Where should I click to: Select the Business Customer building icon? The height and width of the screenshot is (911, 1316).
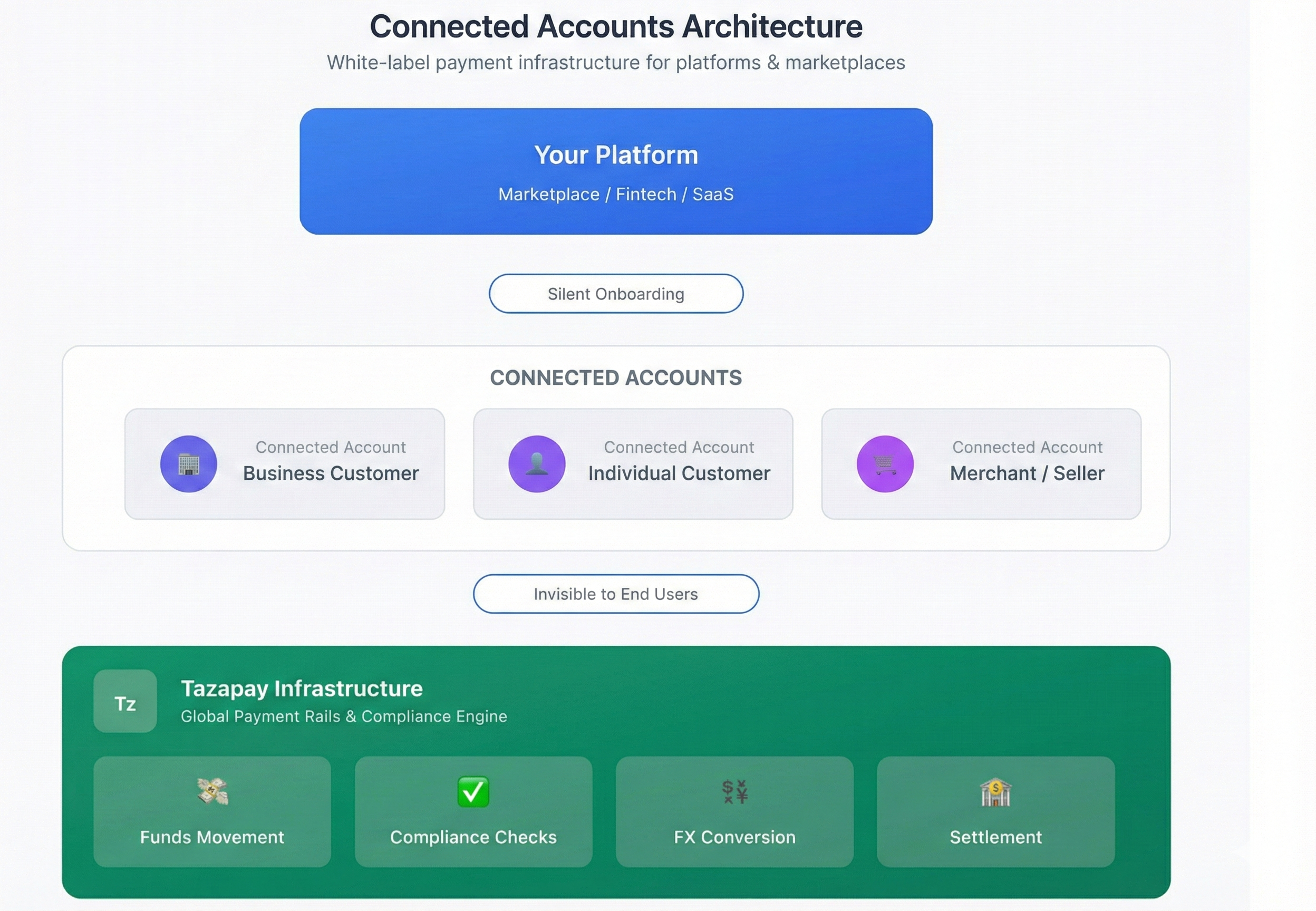click(x=189, y=463)
